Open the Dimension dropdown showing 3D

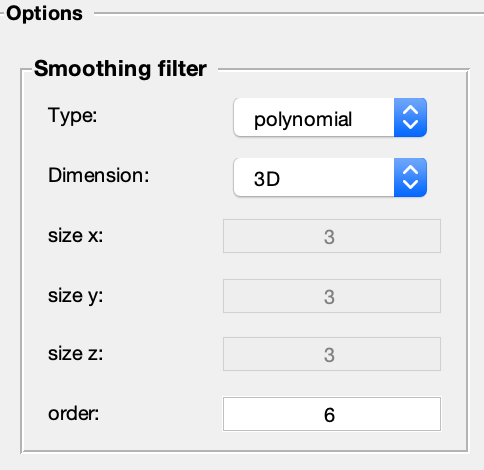330,177
